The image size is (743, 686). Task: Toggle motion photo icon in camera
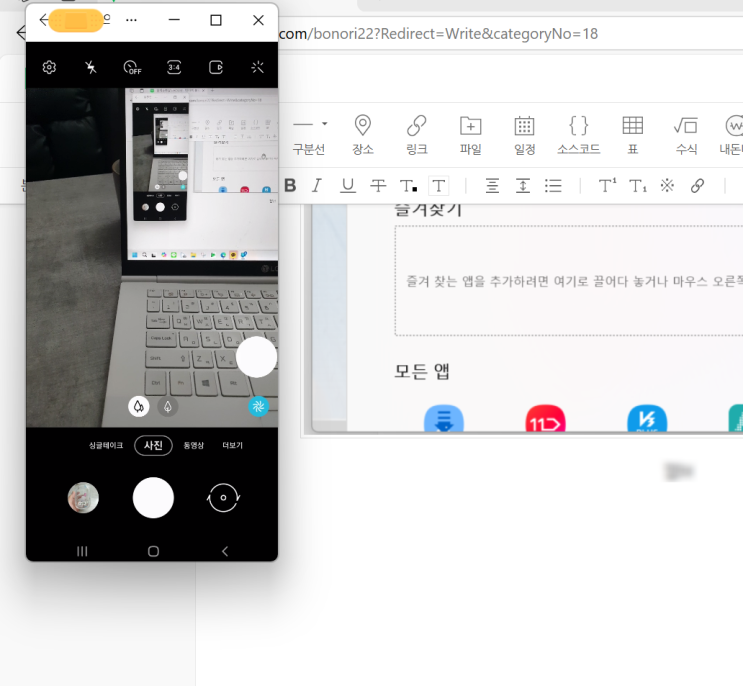click(x=216, y=67)
